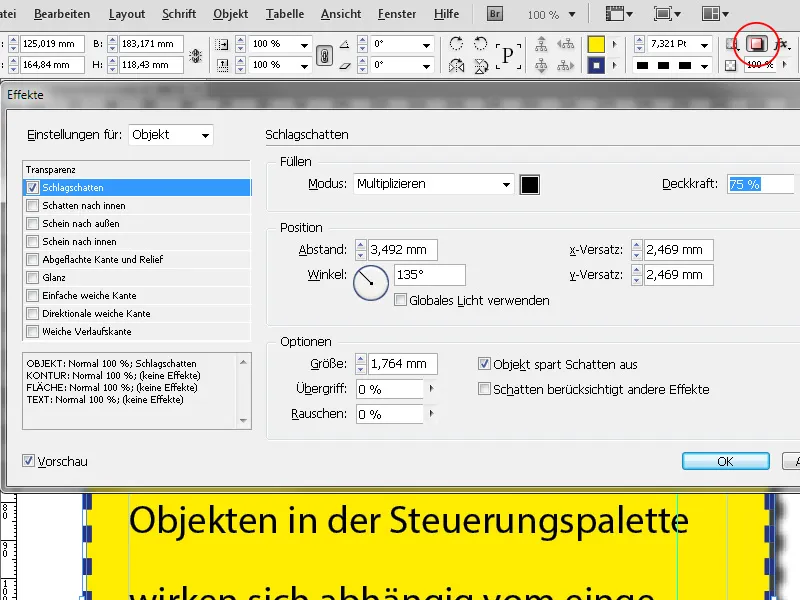
Task: Expand the blue stroke swatch arrow
Action: (x=615, y=65)
